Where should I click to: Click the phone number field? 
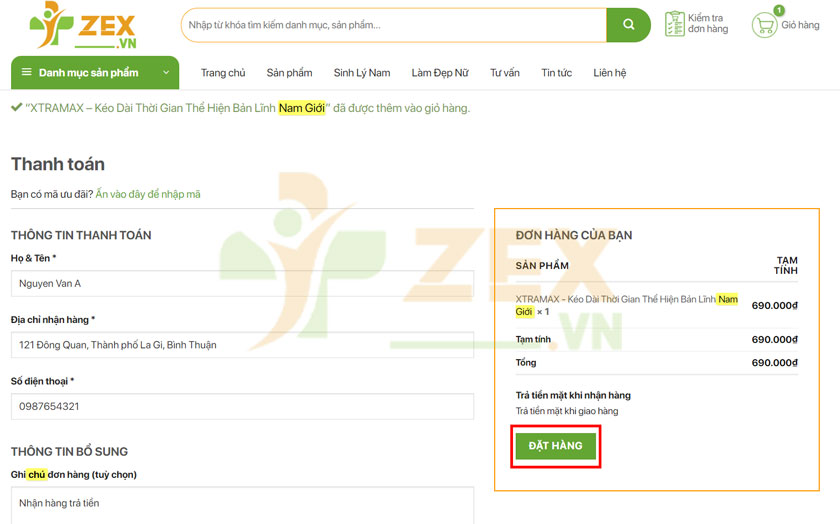(x=242, y=407)
